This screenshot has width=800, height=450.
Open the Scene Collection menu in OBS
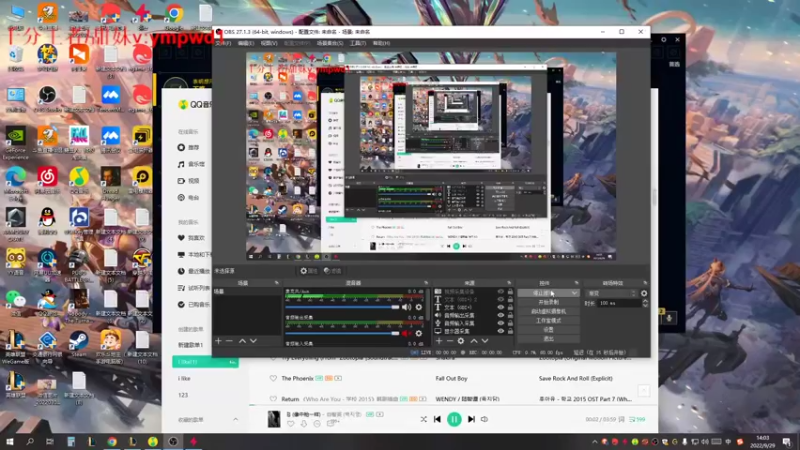point(330,43)
